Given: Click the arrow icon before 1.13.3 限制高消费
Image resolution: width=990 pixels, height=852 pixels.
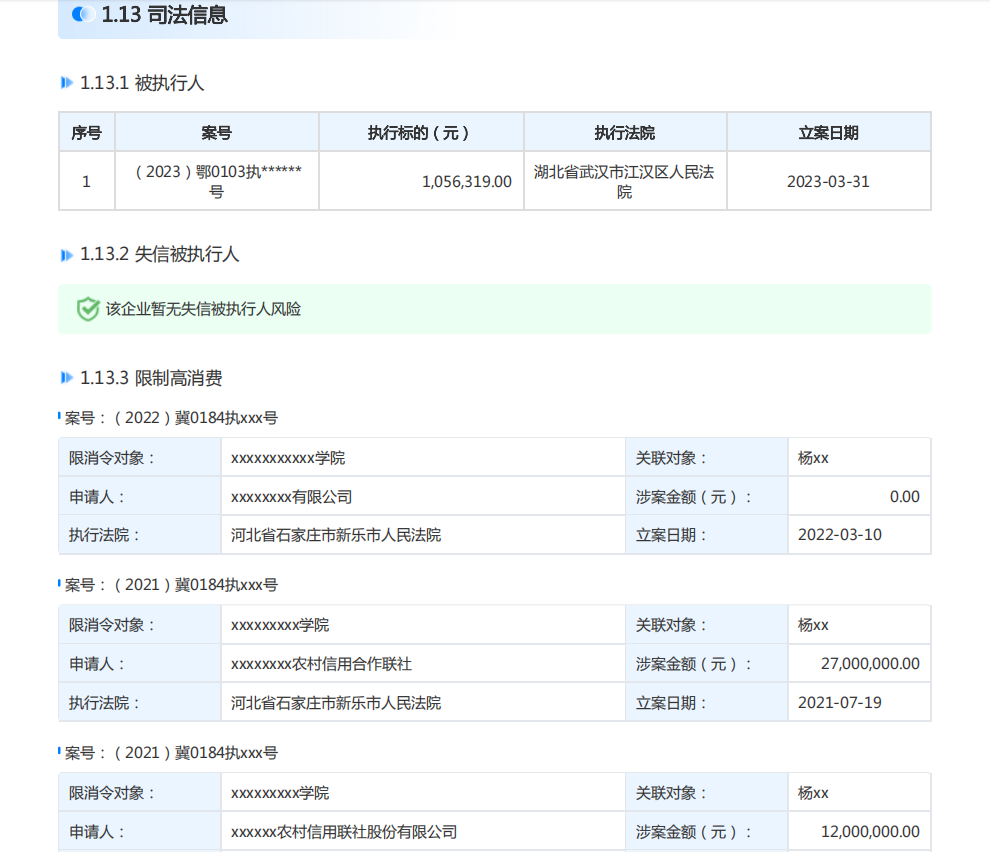Looking at the screenshot, I should point(67,378).
